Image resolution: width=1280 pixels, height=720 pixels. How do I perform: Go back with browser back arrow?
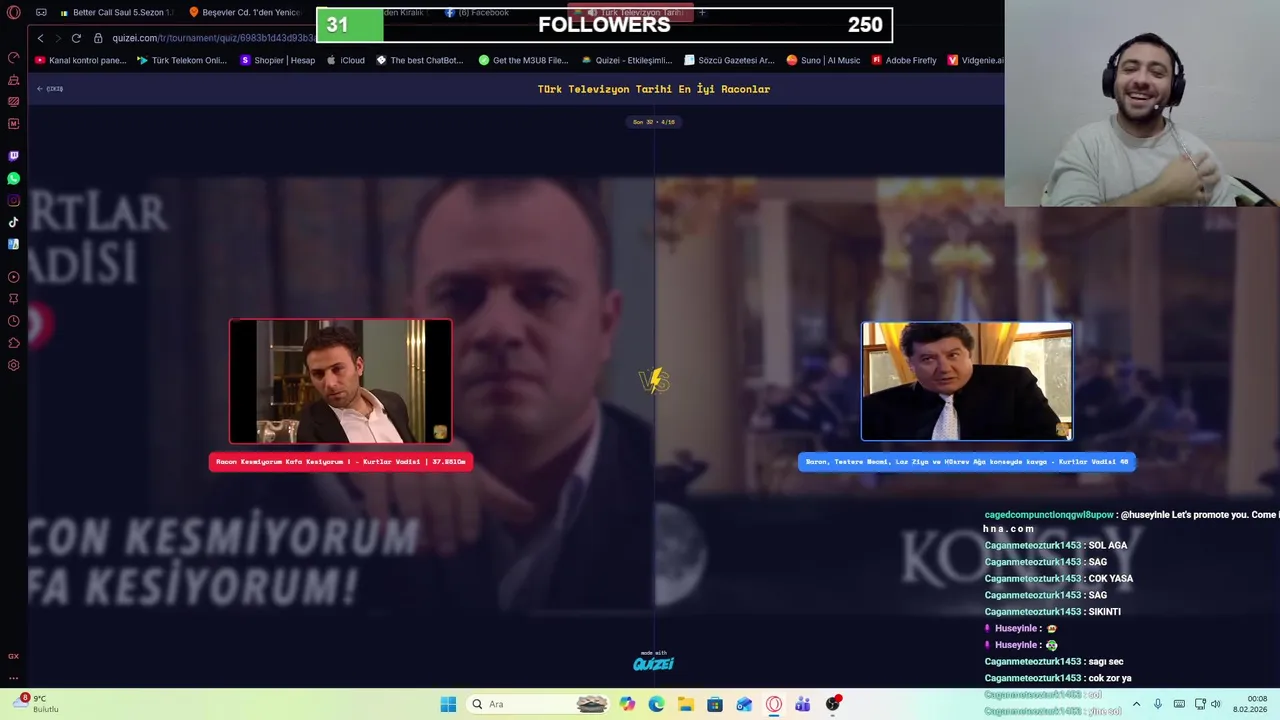[x=40, y=38]
